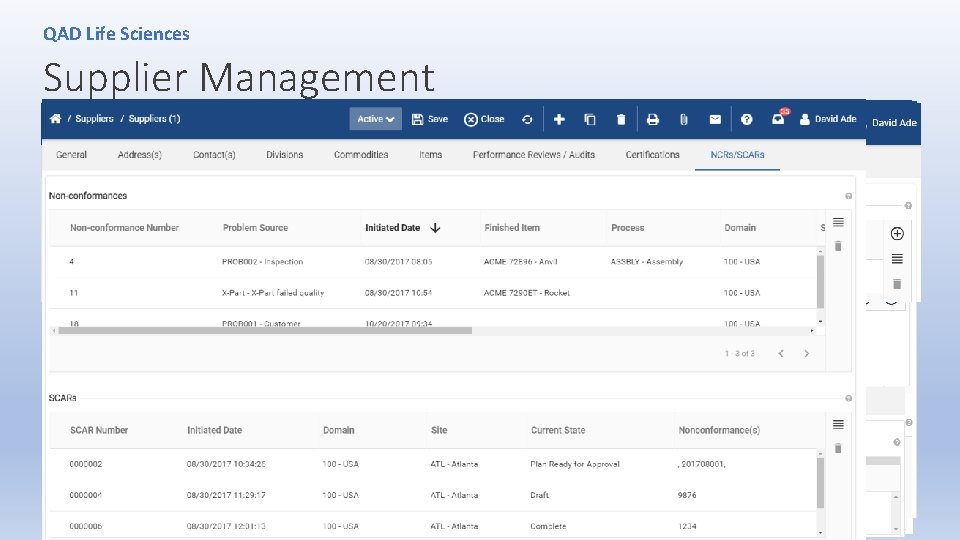Print the supplier record

coord(653,119)
